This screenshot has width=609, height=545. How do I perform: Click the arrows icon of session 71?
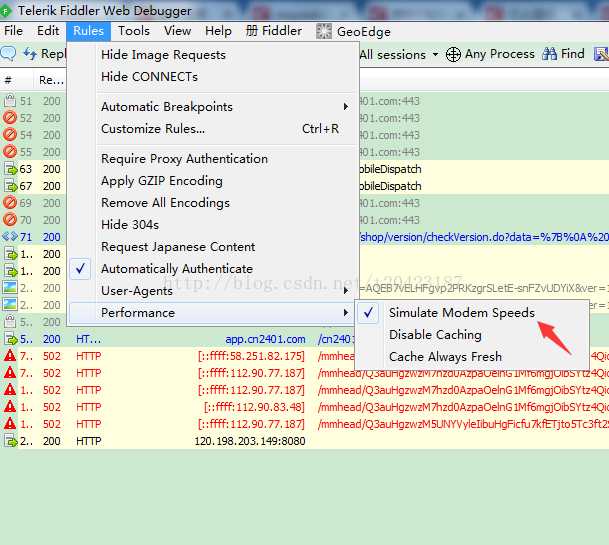tap(10, 237)
